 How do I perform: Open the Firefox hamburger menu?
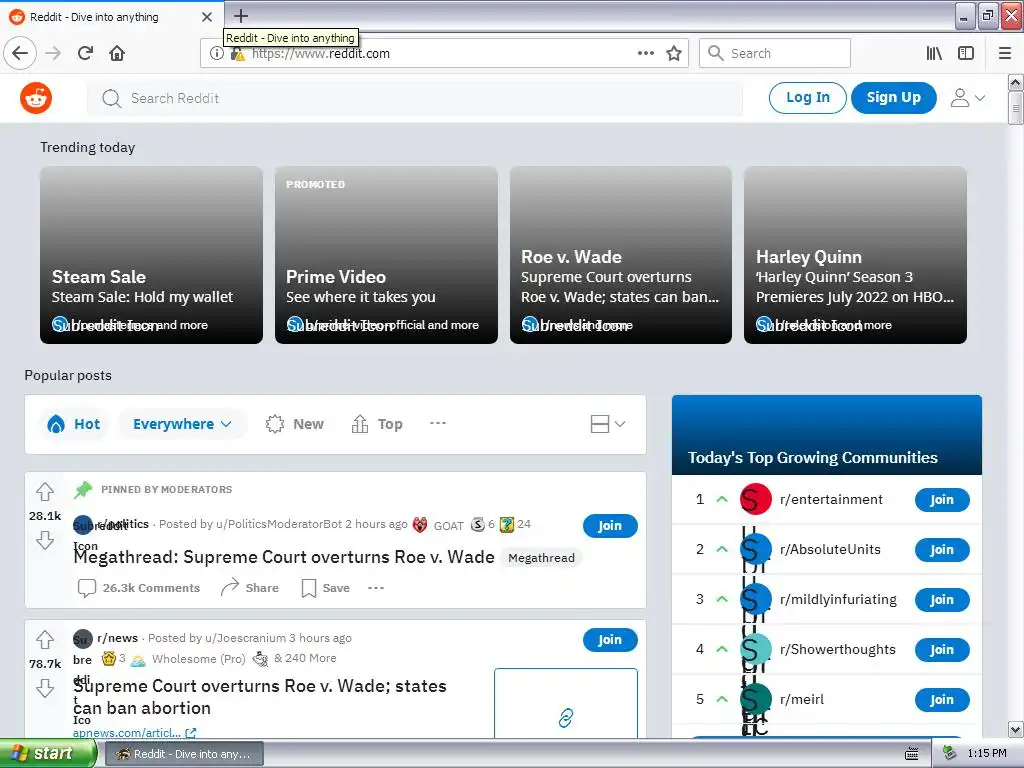click(x=1004, y=53)
